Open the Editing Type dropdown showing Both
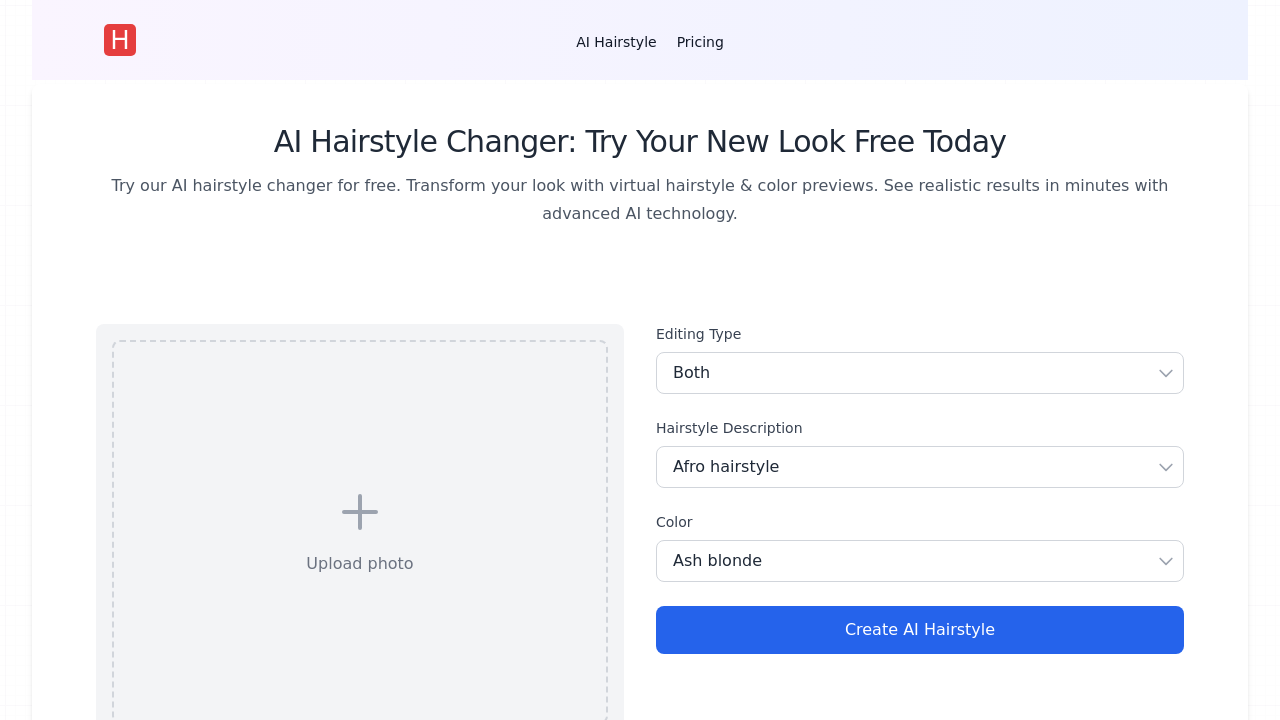Image resolution: width=1280 pixels, height=720 pixels. [919, 373]
